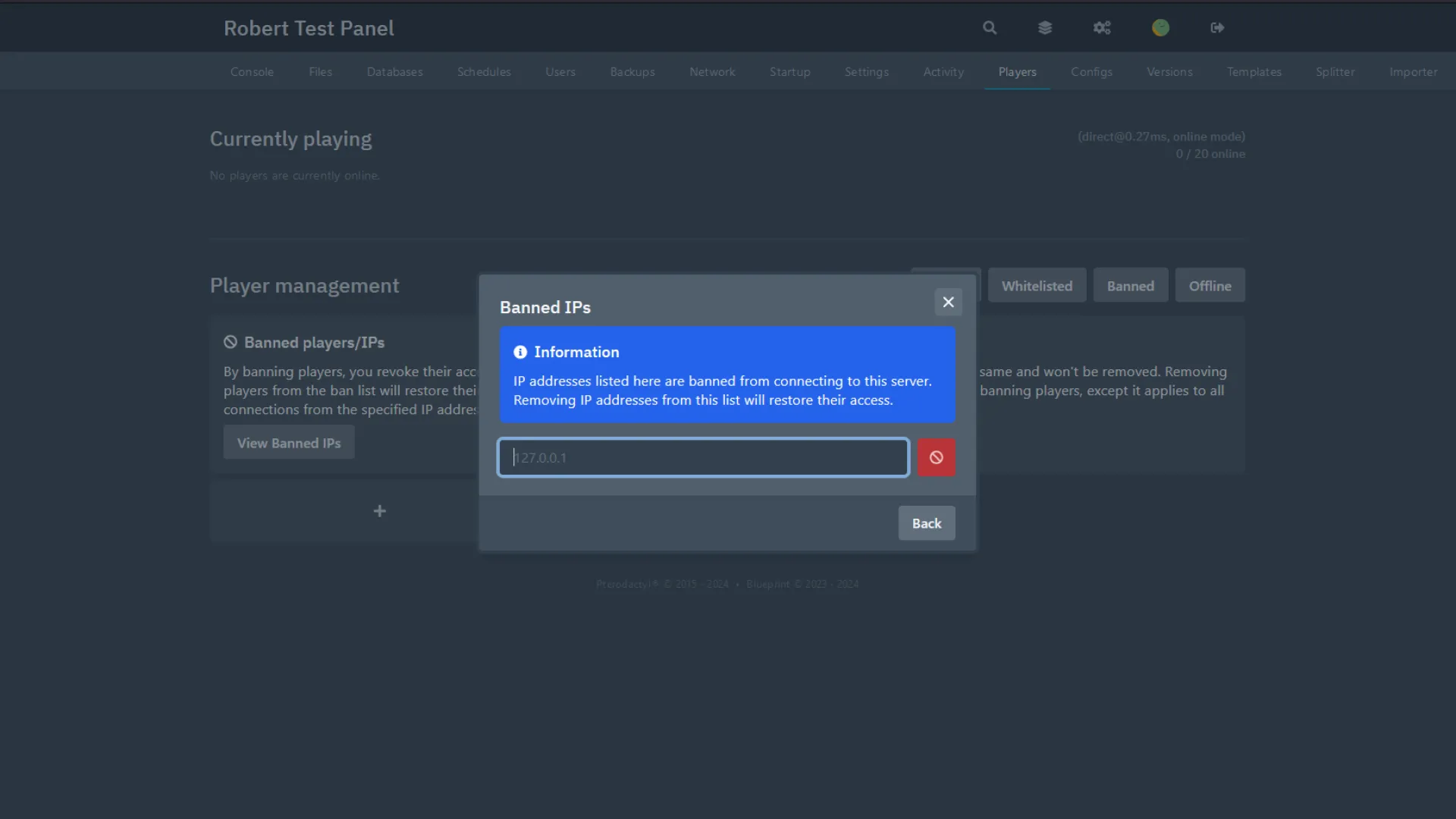
Task: Open the Versions tab
Action: [x=1169, y=72]
